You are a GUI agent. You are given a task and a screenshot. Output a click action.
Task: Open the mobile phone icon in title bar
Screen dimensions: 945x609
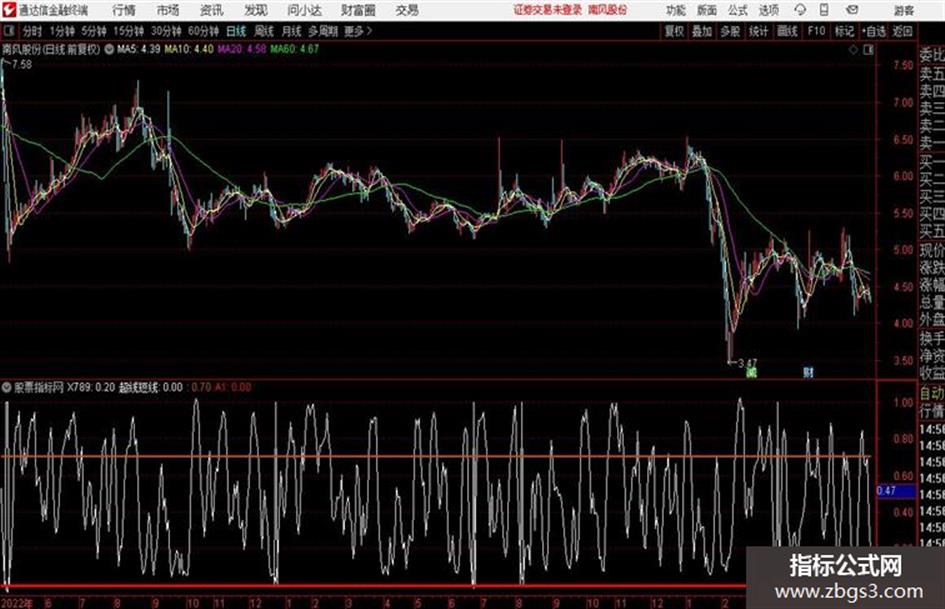pos(824,10)
